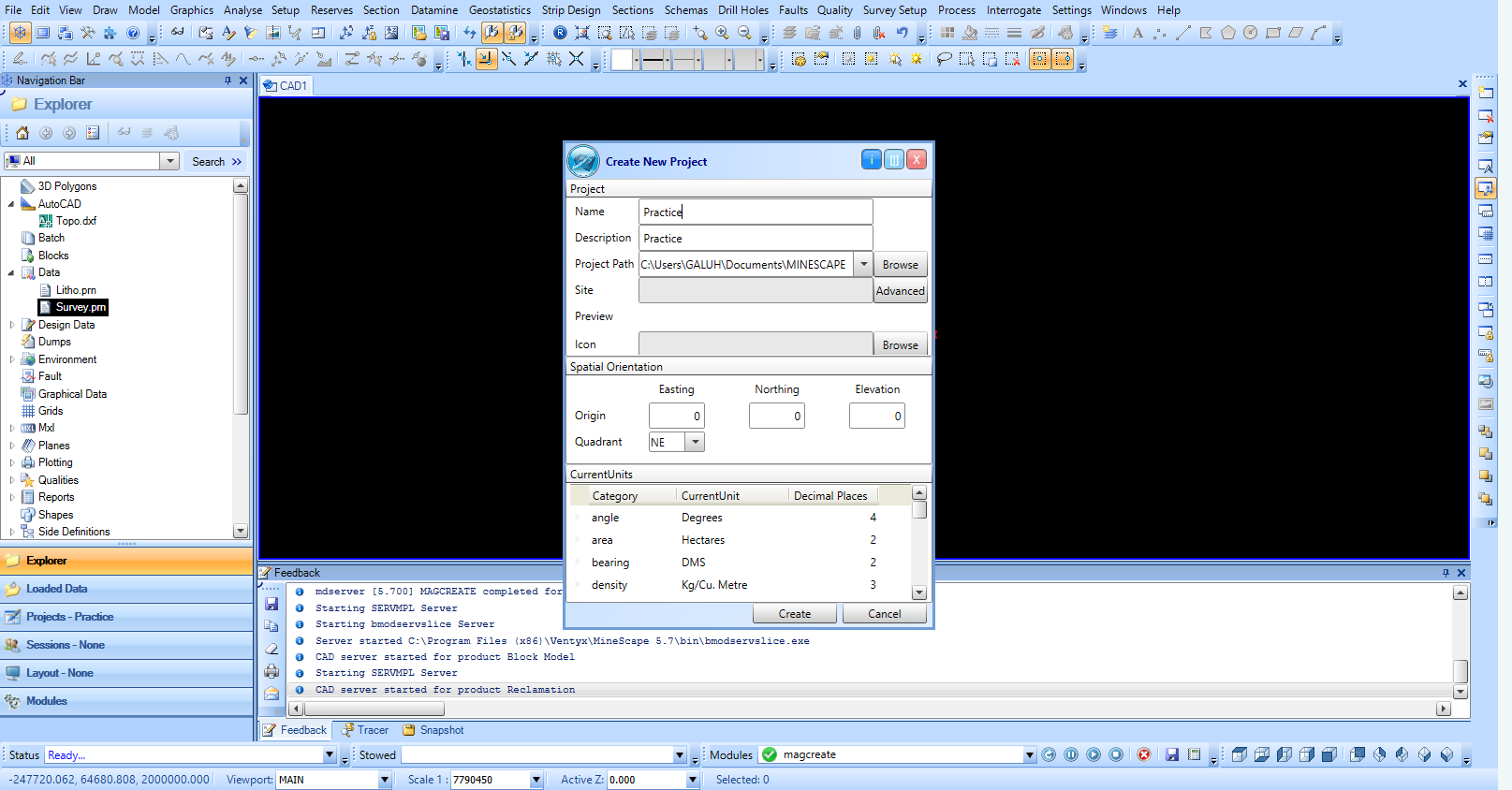Open the Geostatistics menu

[499, 10]
